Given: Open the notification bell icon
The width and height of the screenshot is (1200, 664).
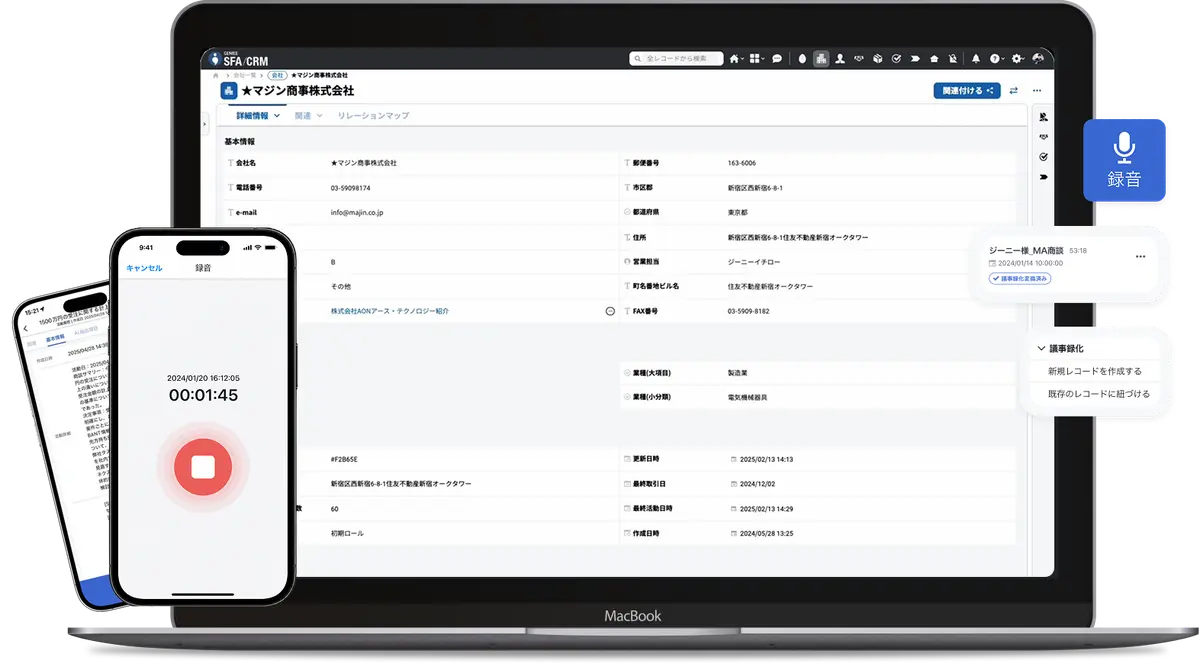Looking at the screenshot, I should tap(976, 59).
